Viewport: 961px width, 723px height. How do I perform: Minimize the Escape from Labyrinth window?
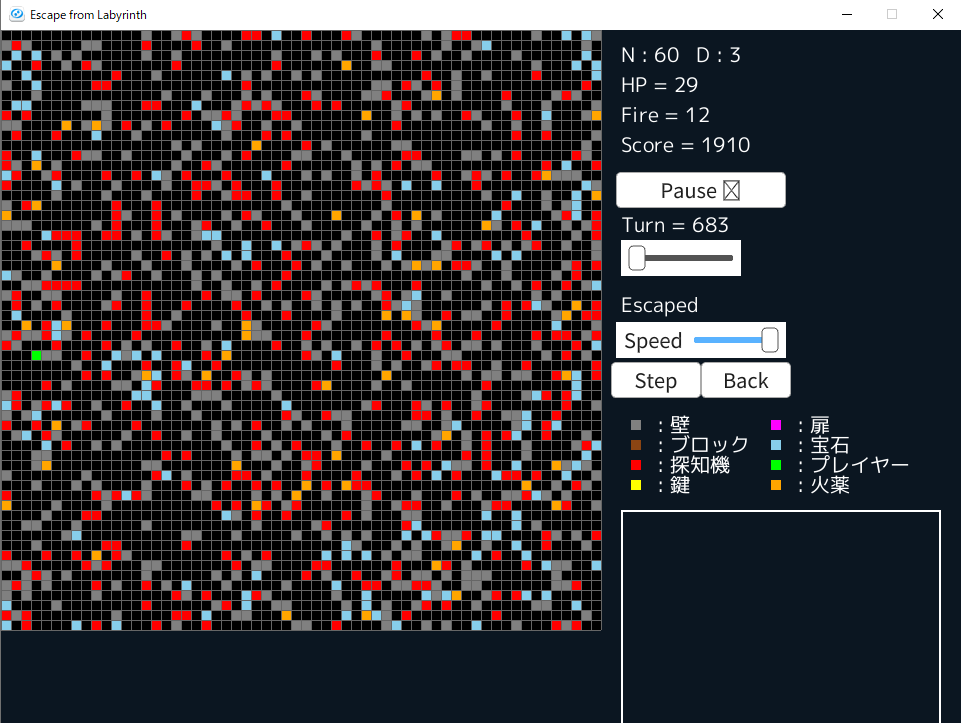point(847,14)
